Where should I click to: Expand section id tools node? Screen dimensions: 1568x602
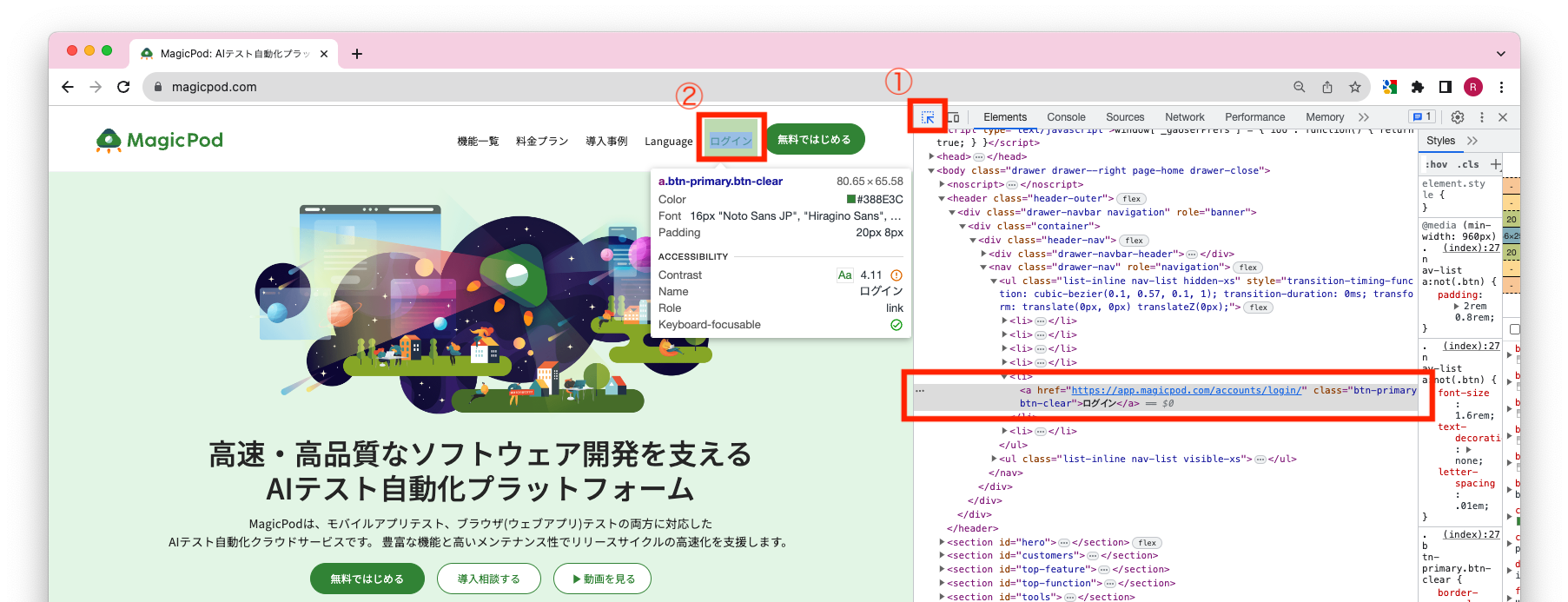(943, 598)
